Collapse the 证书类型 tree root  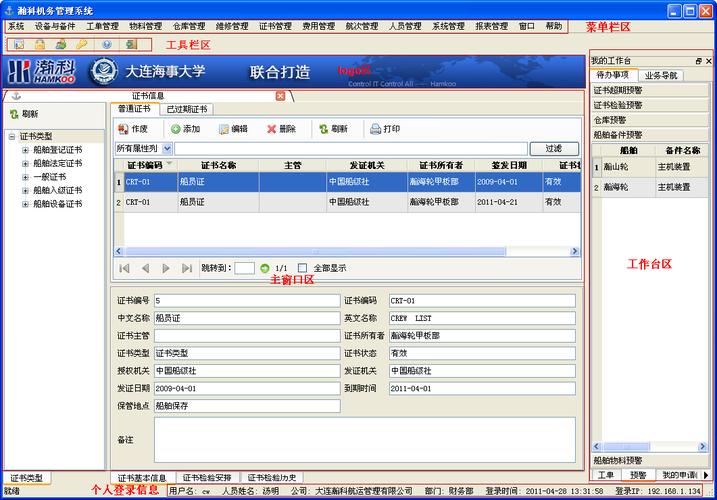coord(12,136)
